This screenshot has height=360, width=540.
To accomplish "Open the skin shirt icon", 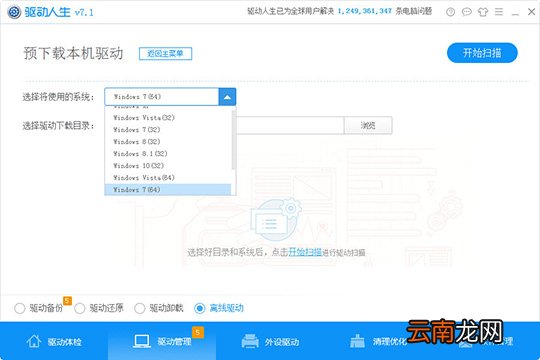I will 483,12.
